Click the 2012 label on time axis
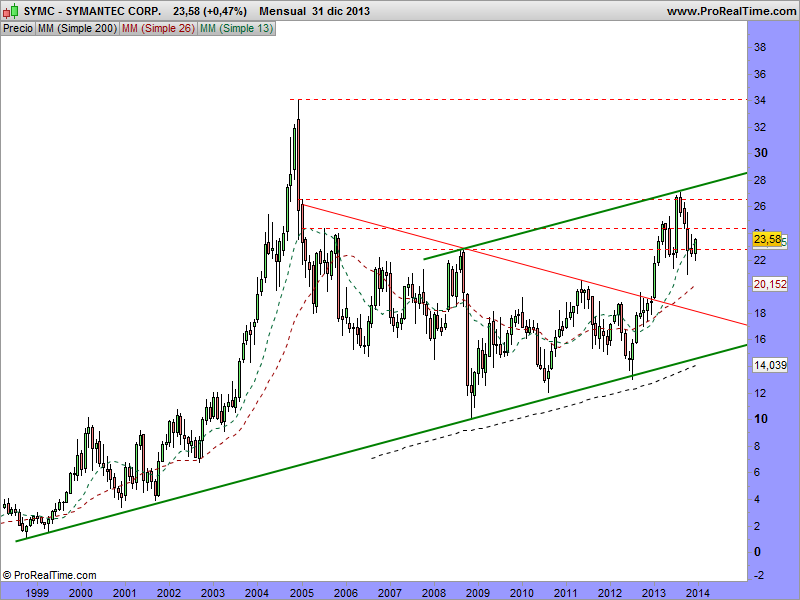 click(x=610, y=593)
